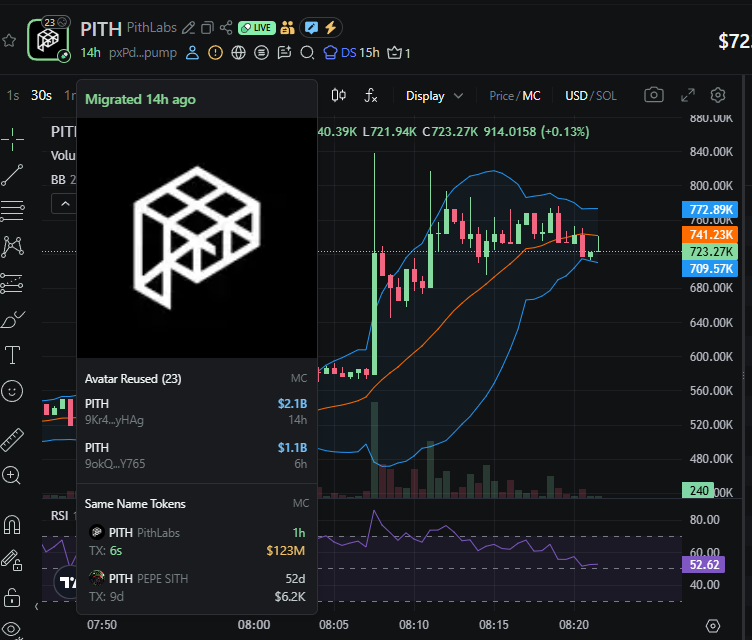Select the trend line drawing tool

coord(12,175)
